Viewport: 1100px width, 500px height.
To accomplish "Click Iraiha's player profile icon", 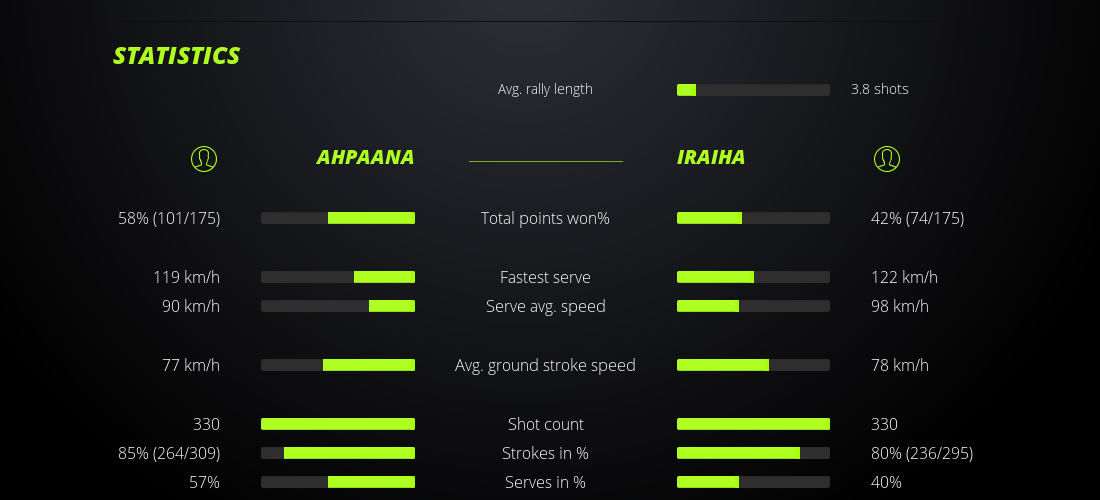I will tap(887, 158).
